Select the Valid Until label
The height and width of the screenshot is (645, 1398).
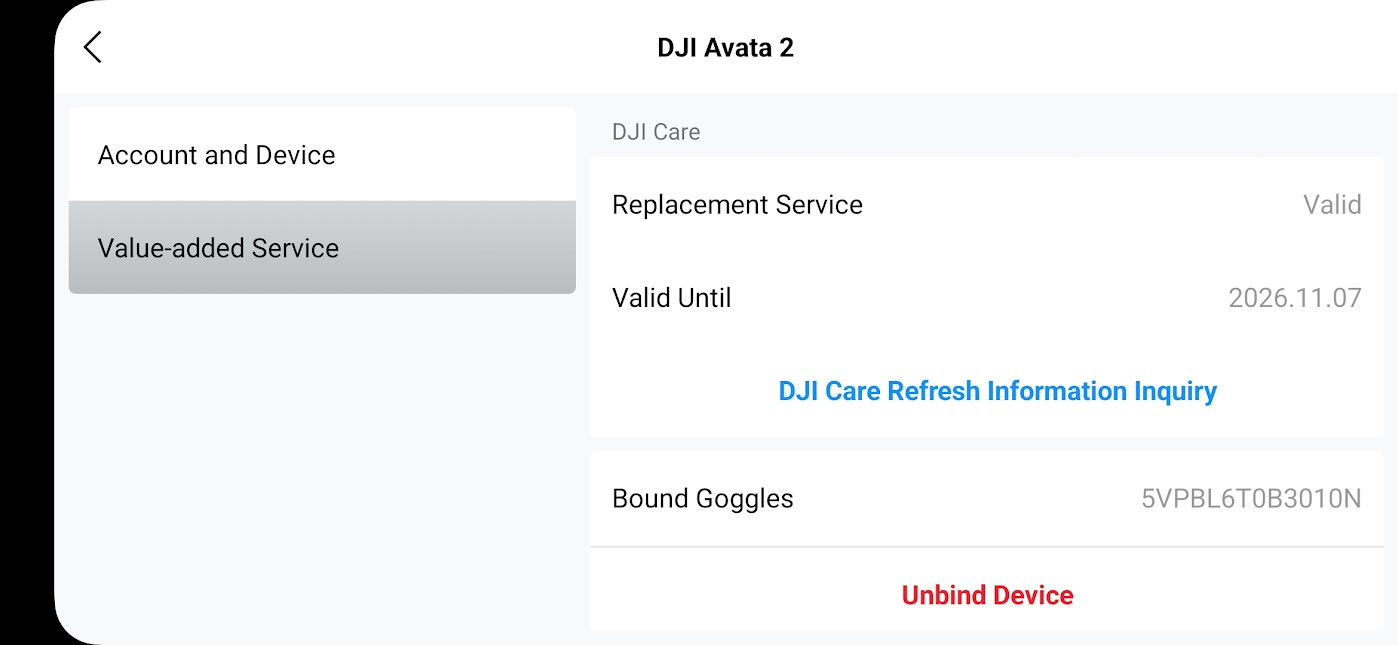[671, 298]
